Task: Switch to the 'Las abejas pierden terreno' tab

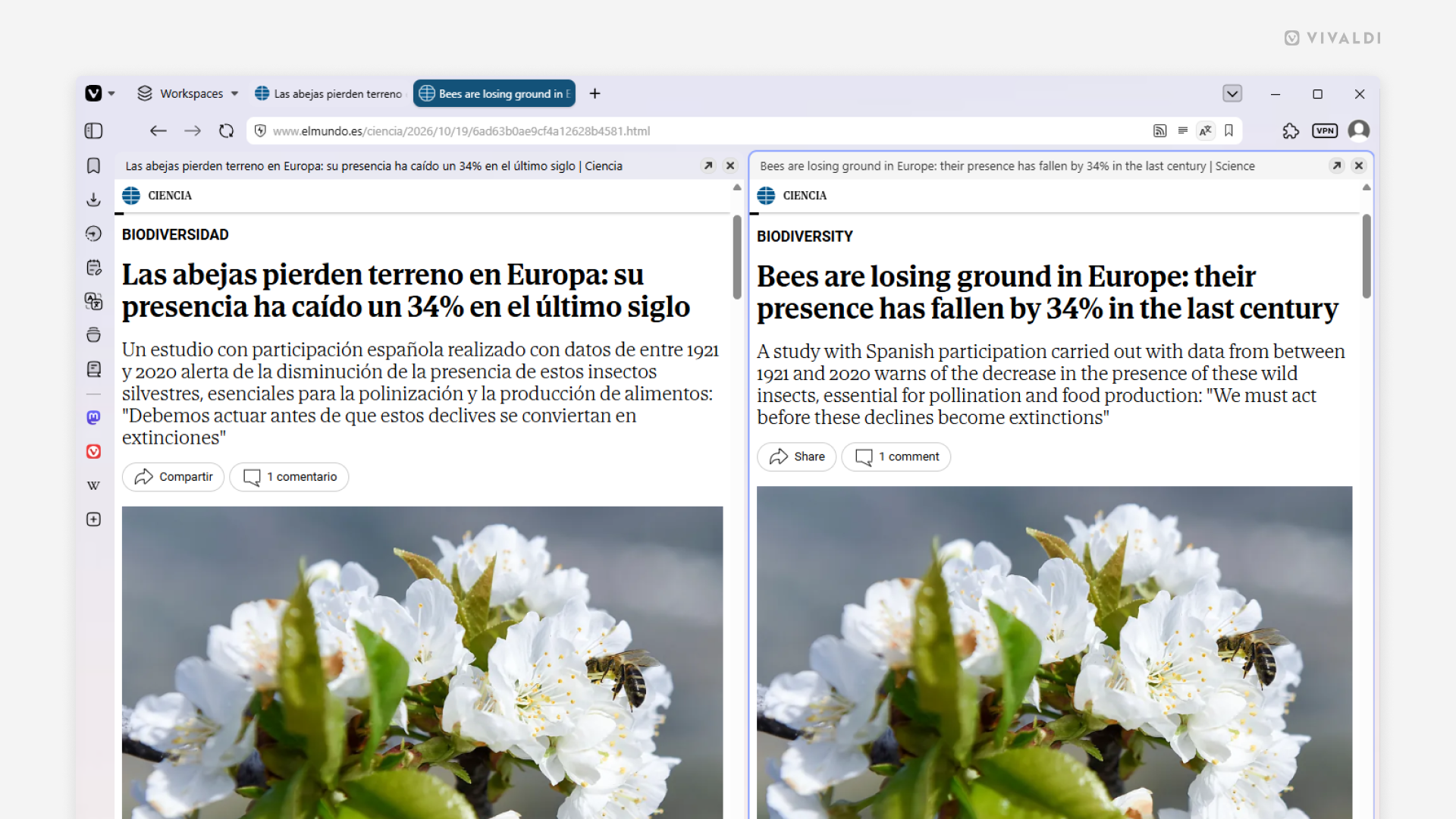Action: point(329,93)
